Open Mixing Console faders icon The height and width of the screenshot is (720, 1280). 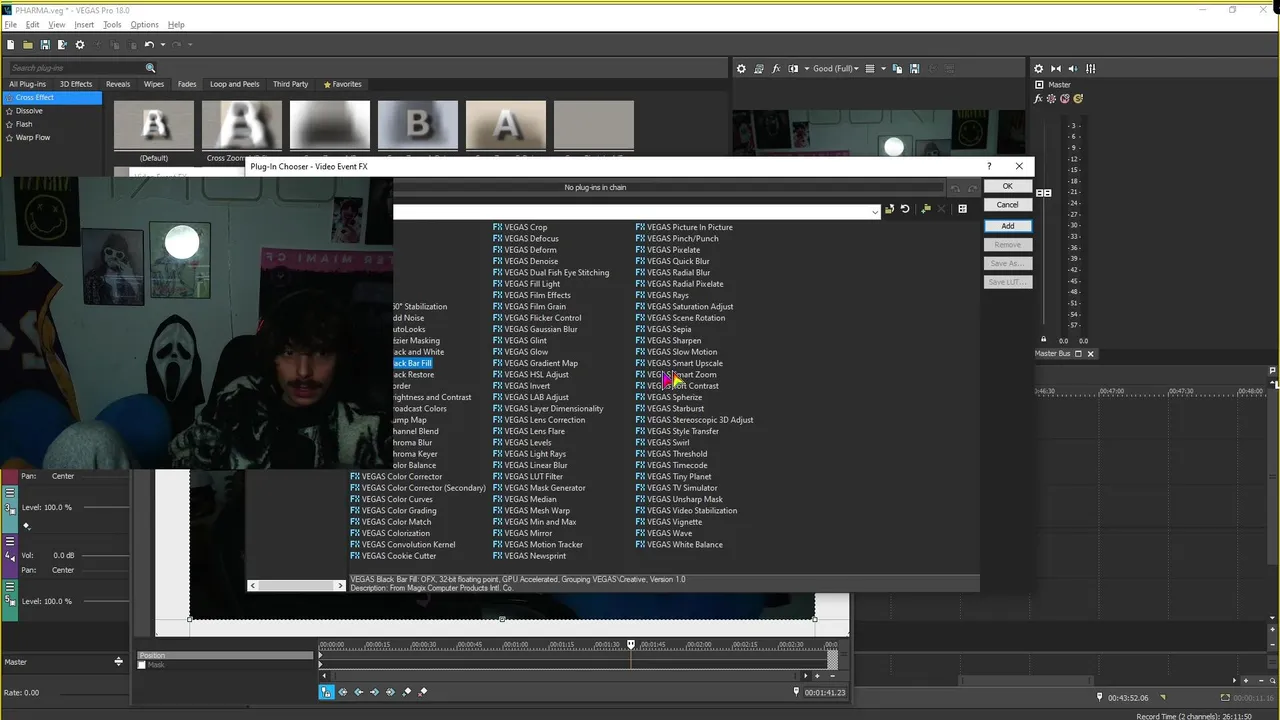point(1090,69)
